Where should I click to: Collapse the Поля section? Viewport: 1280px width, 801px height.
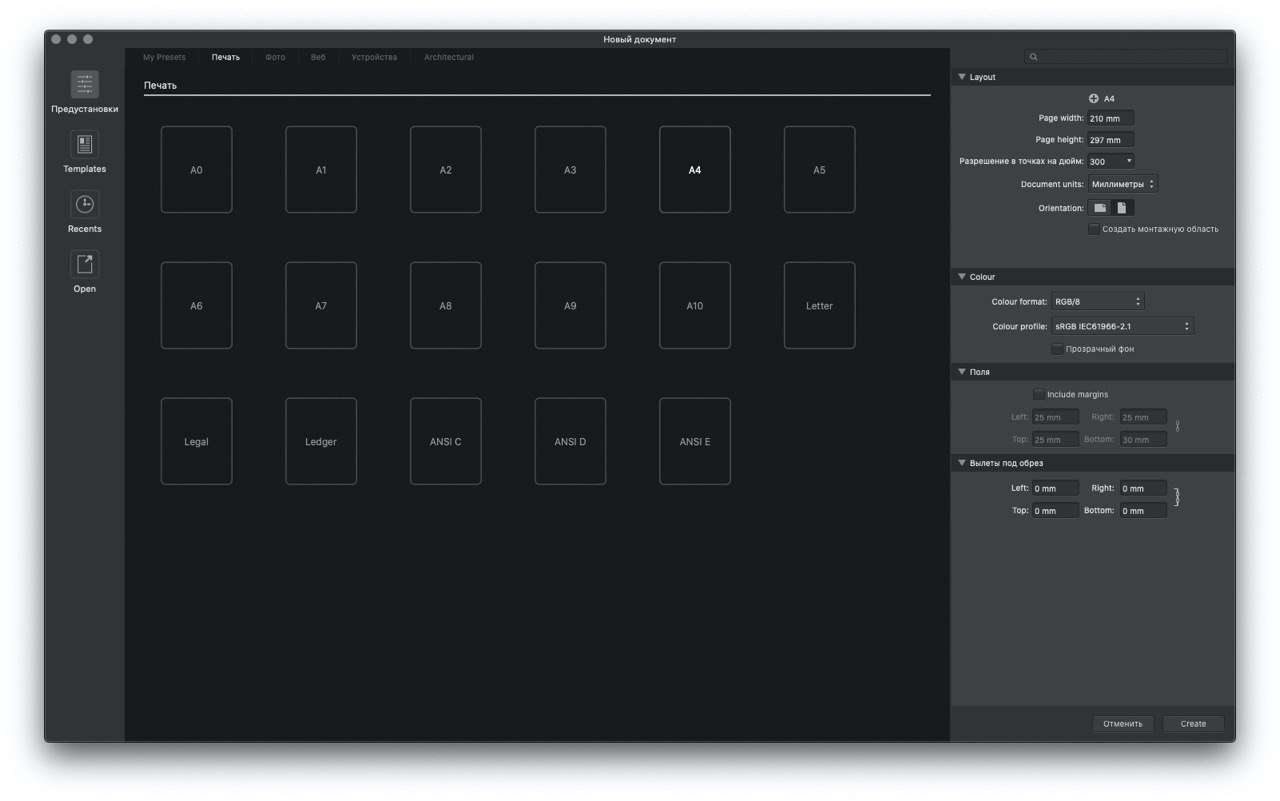(x=962, y=371)
